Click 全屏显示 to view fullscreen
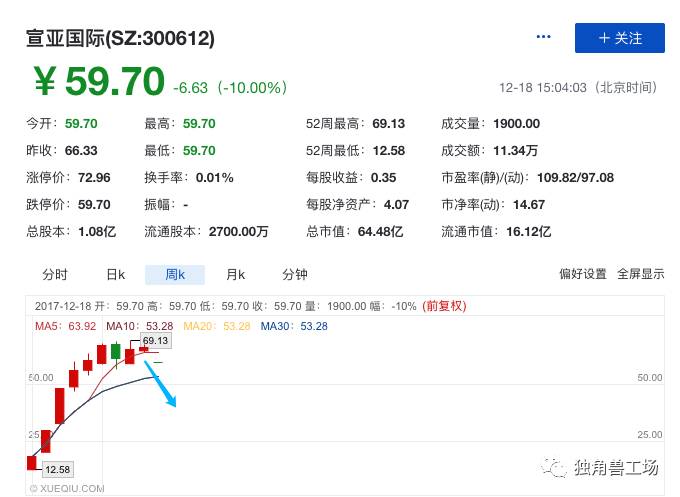Screen dimensions: 680x497 tap(641, 274)
